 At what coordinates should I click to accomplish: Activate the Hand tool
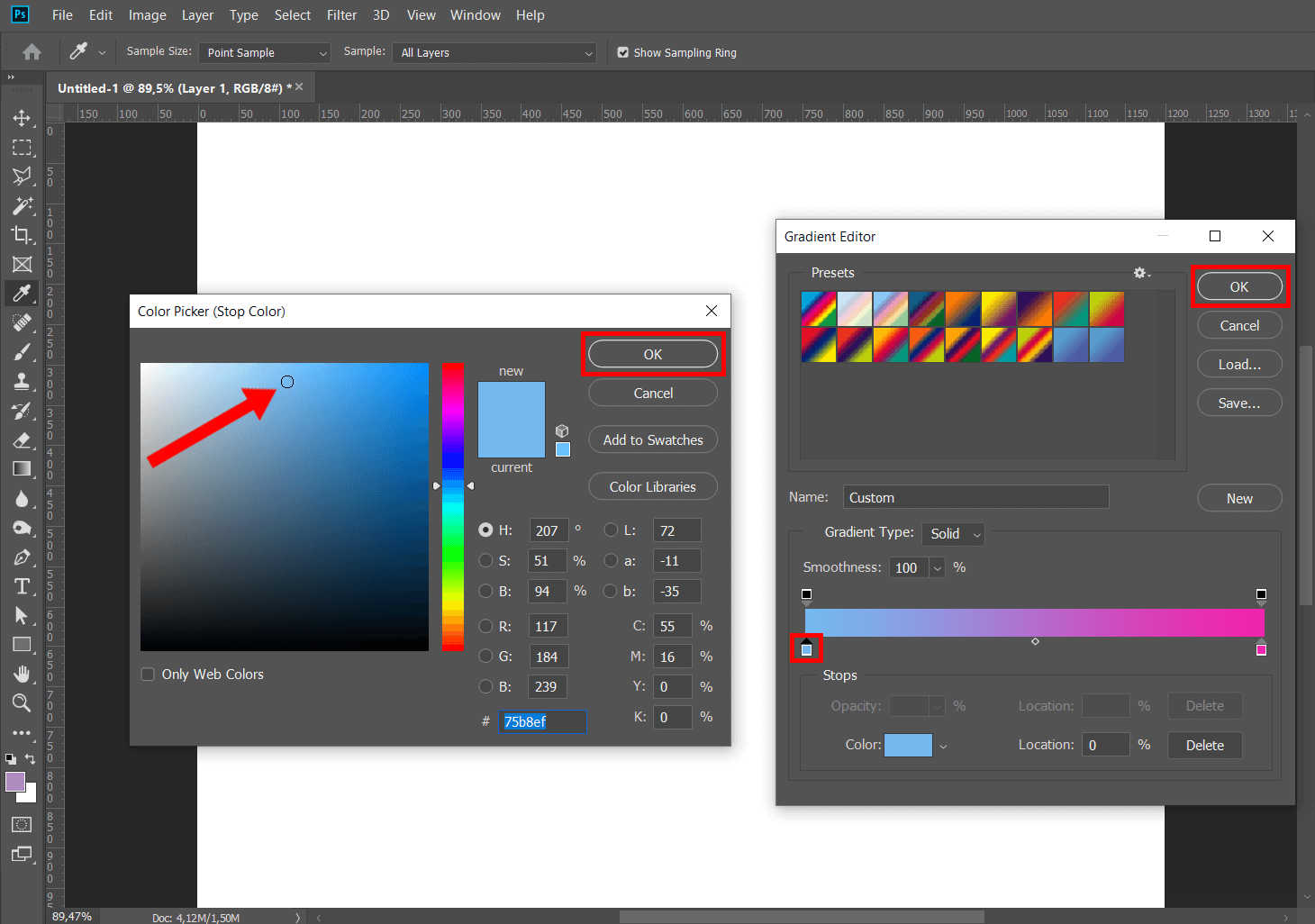[23, 674]
